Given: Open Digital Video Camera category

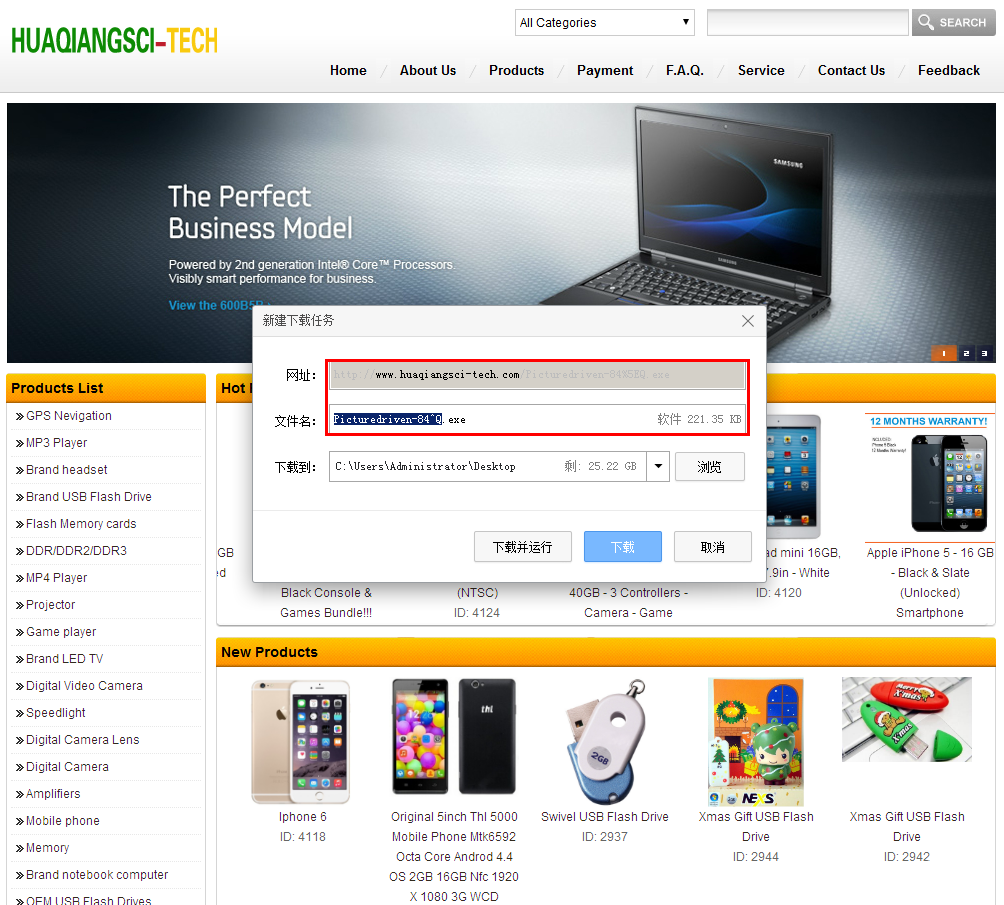Looking at the screenshot, I should 84,685.
